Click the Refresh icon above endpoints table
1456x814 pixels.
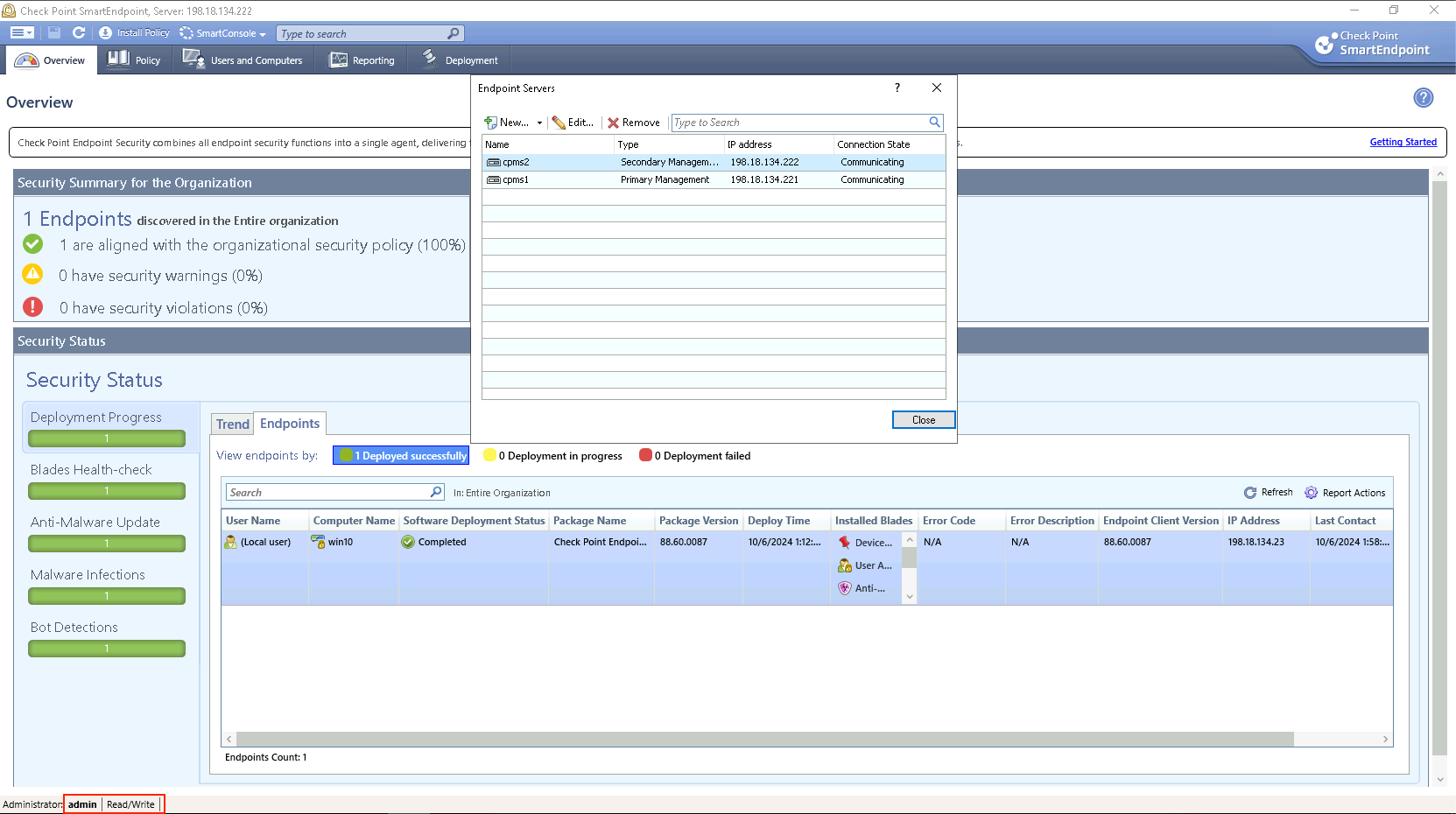1250,493
